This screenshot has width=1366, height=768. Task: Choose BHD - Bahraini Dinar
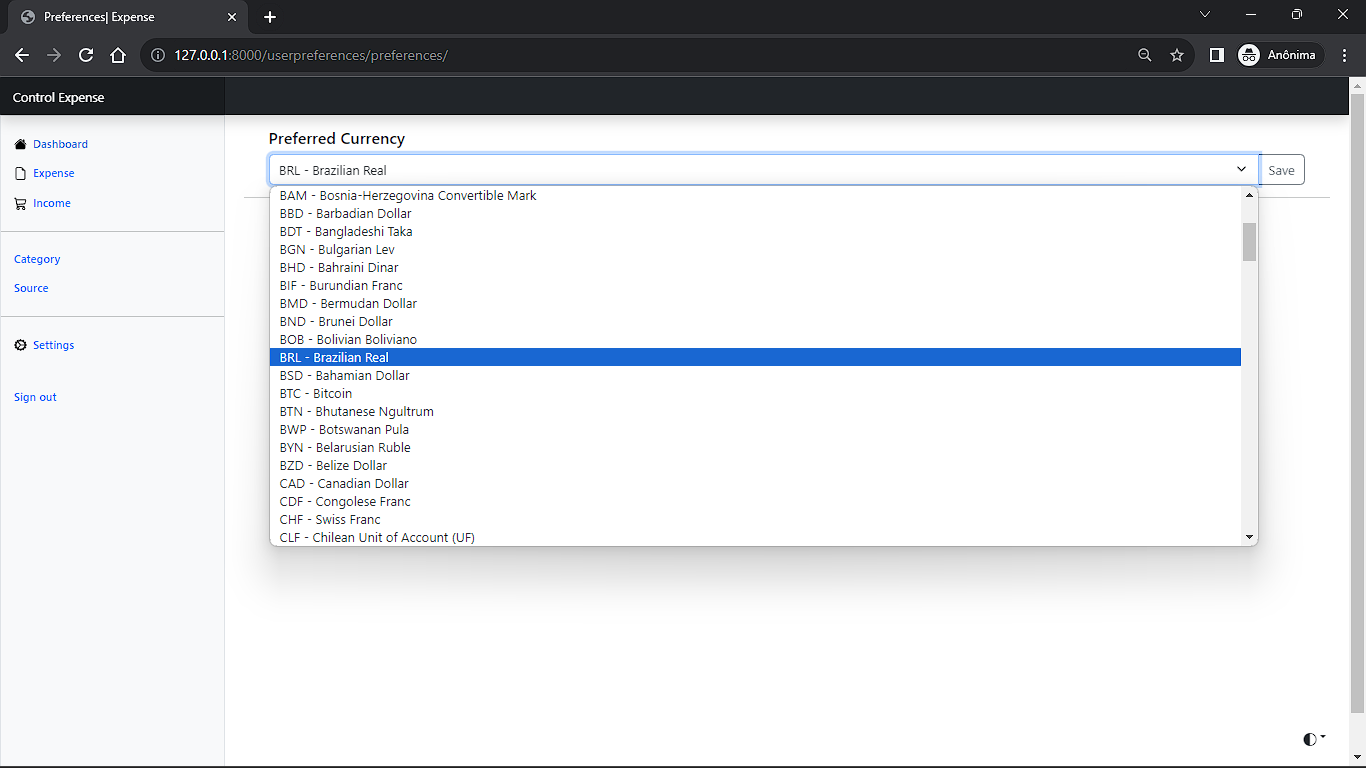click(755, 267)
